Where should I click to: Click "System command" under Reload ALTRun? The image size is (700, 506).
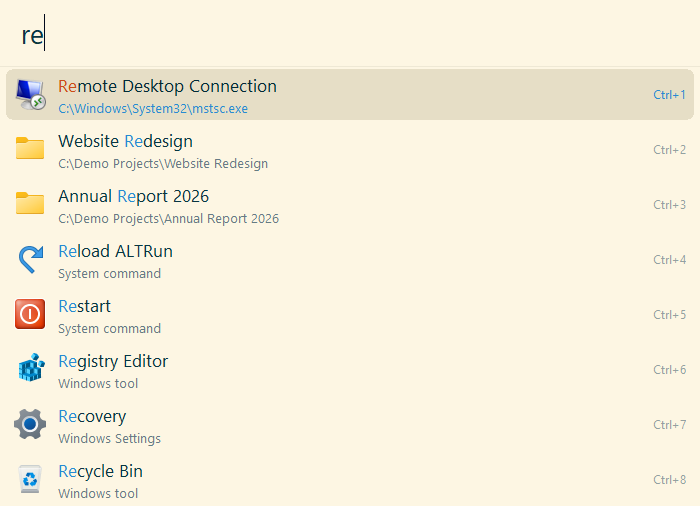coord(109,273)
